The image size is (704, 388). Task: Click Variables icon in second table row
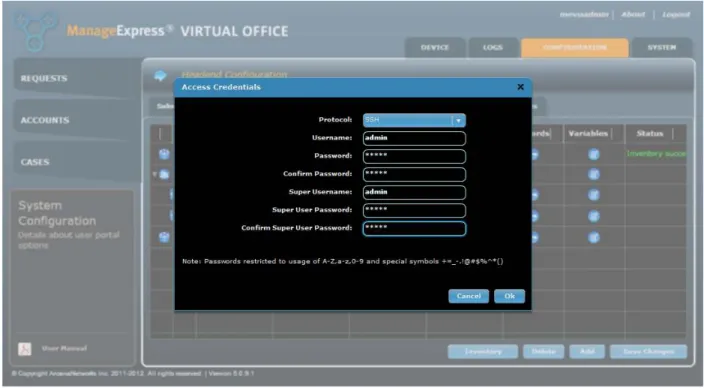594,174
